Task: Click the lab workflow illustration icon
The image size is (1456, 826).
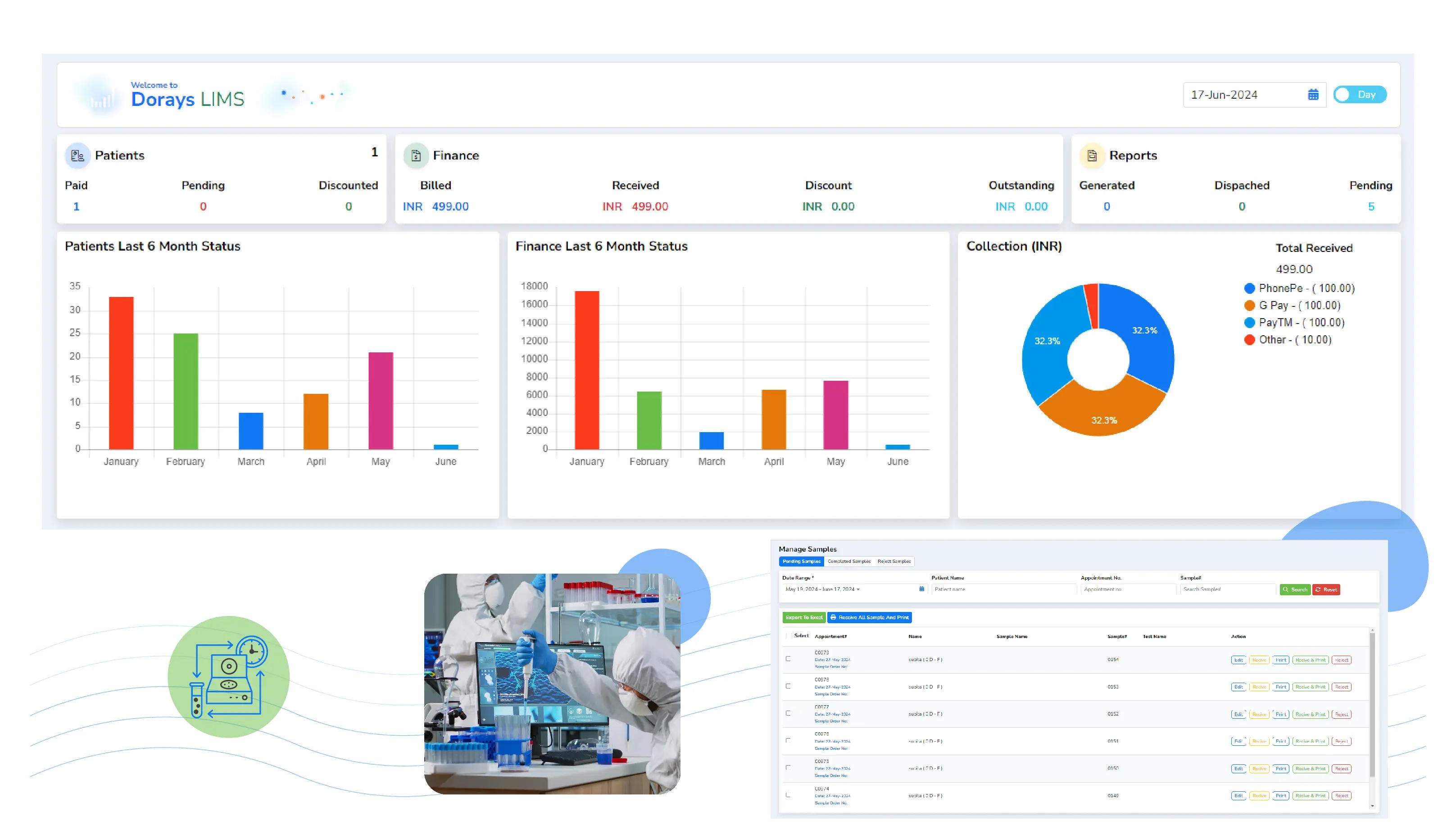Action: click(x=228, y=677)
